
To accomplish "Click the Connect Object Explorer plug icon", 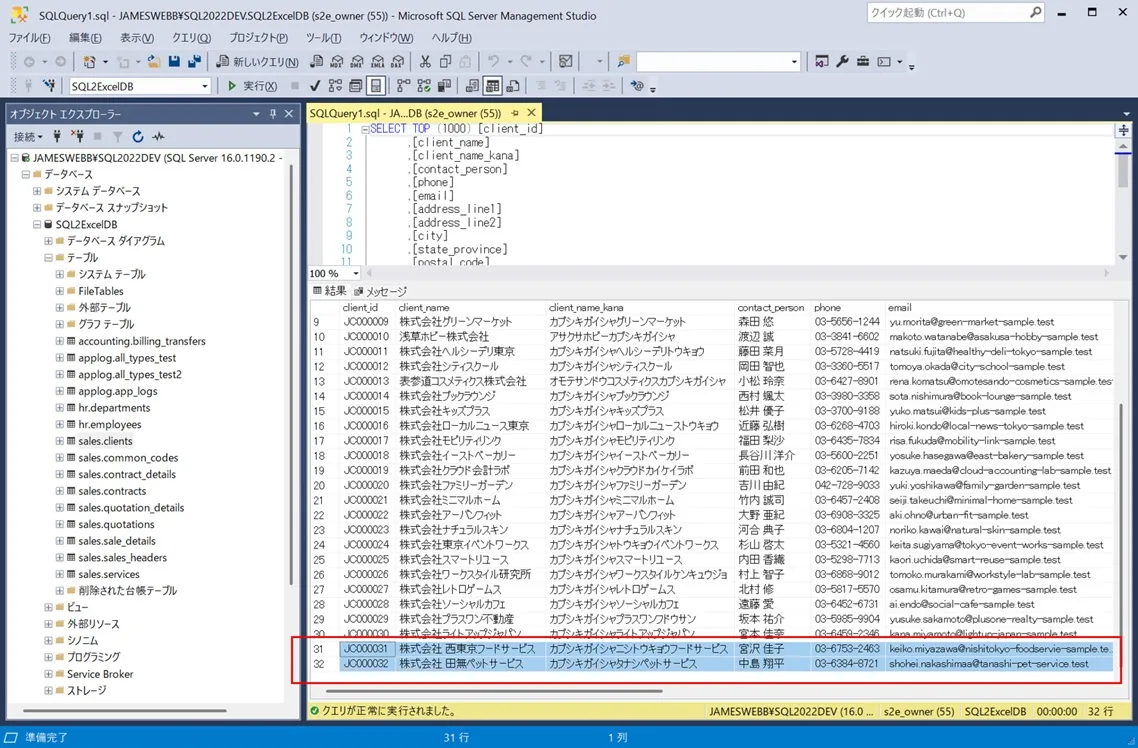I will (57, 136).
